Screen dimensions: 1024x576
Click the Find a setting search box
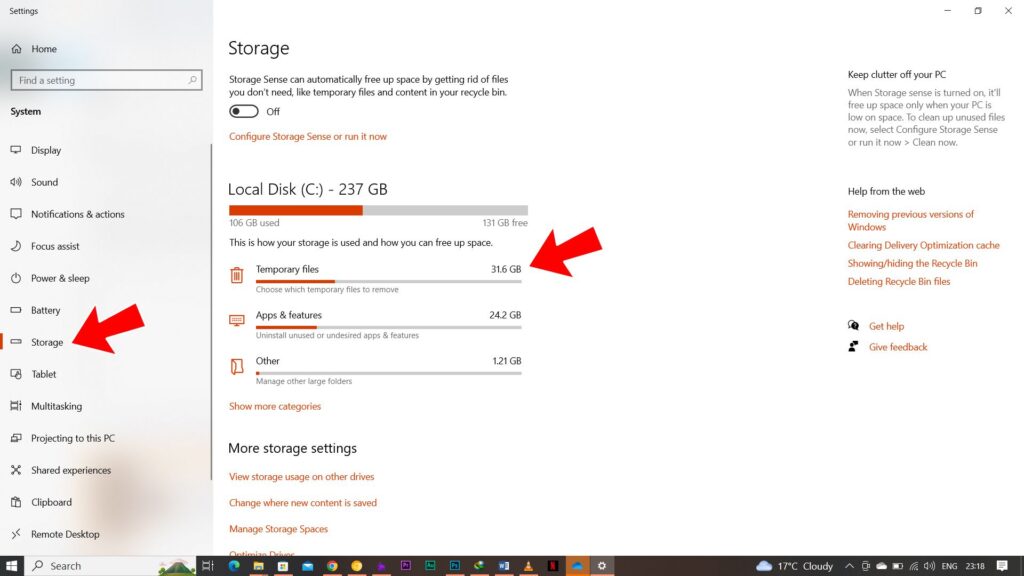coord(106,80)
